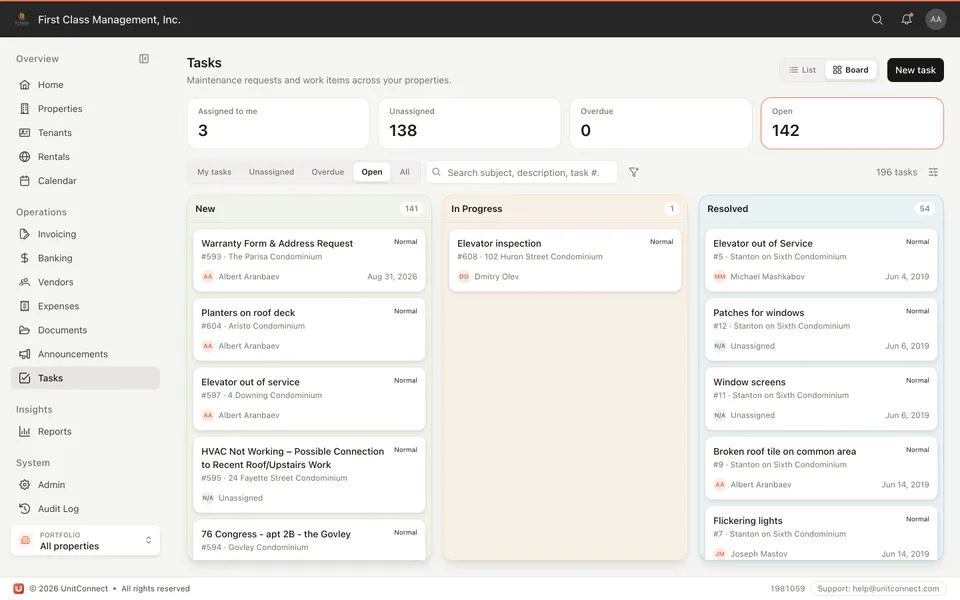Screen dimensions: 960x600
Task: Open the Window screens task card
Action: point(820,399)
